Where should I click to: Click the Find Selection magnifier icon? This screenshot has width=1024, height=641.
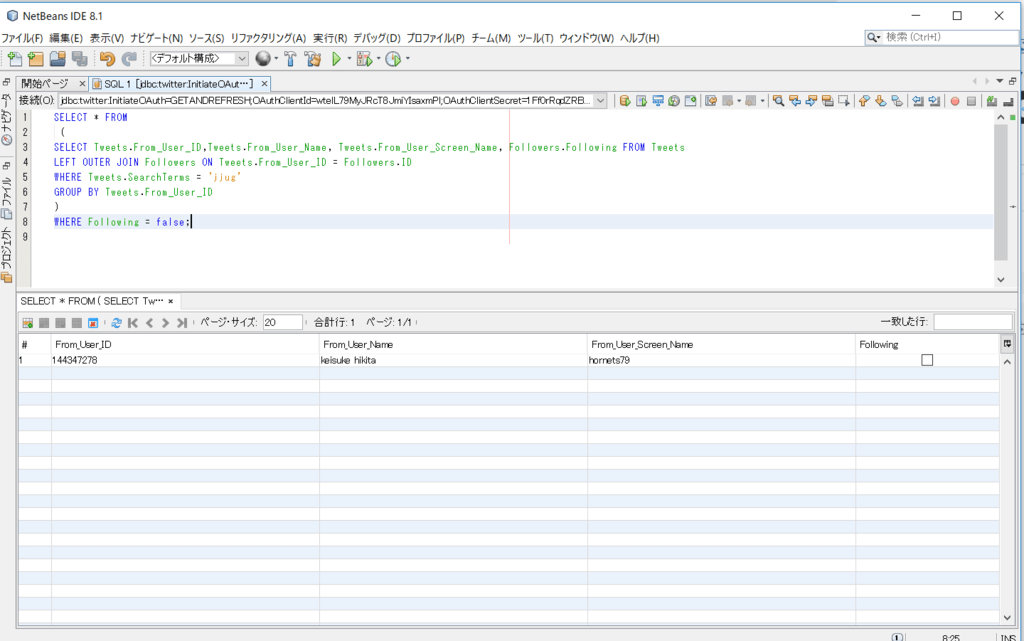coord(779,101)
